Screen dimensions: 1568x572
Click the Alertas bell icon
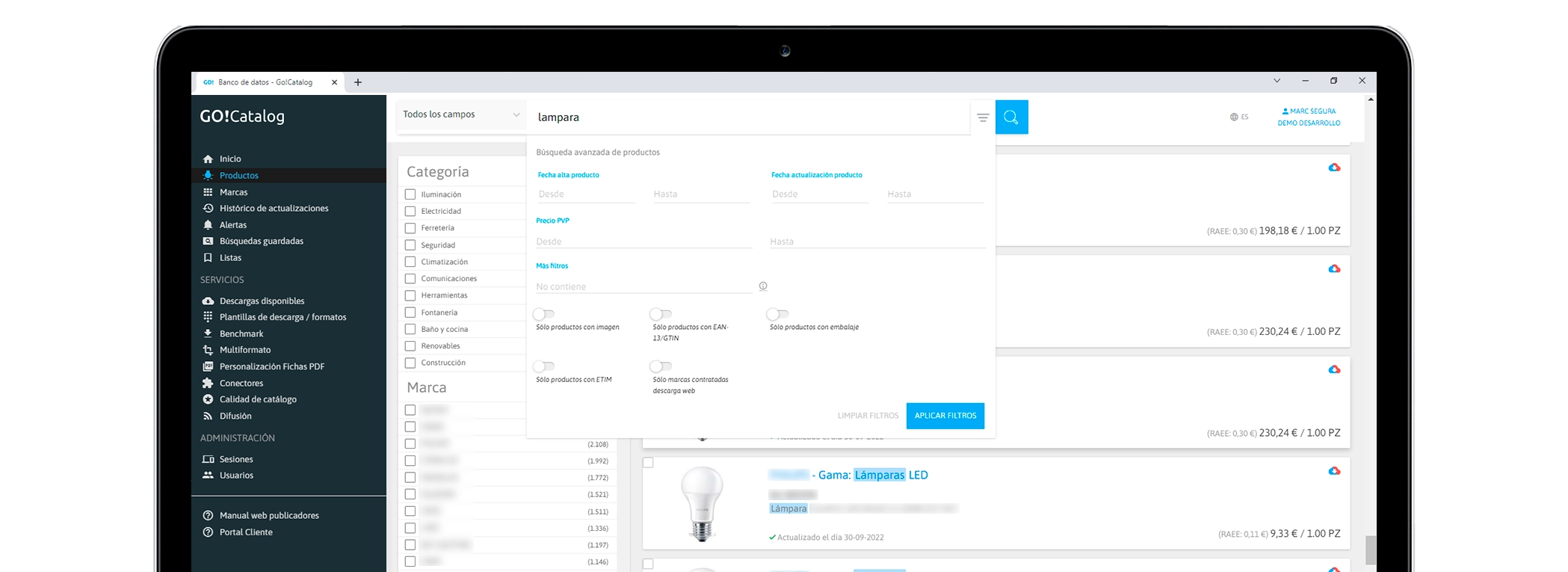click(208, 225)
